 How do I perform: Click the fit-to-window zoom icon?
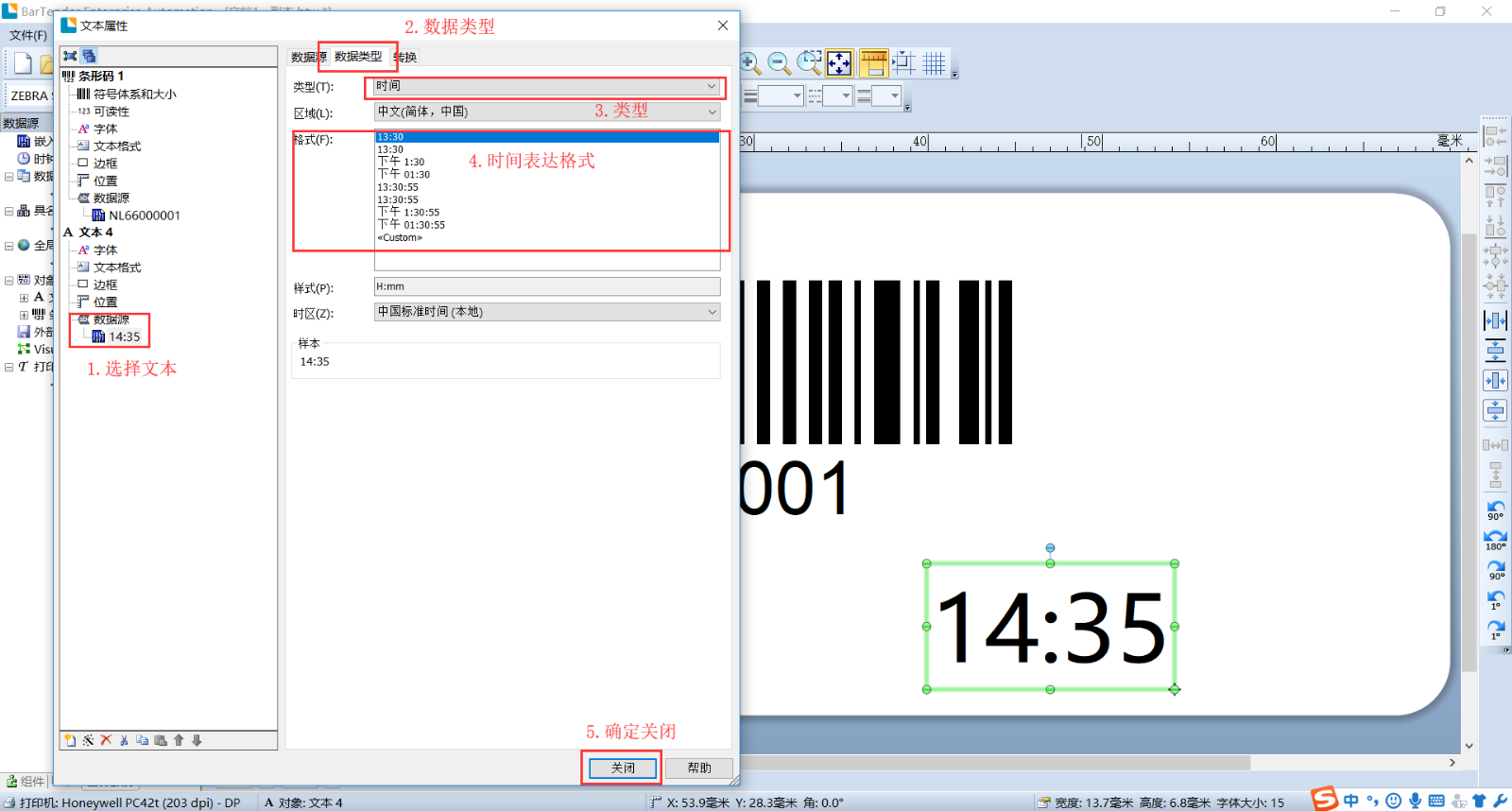pos(839,63)
